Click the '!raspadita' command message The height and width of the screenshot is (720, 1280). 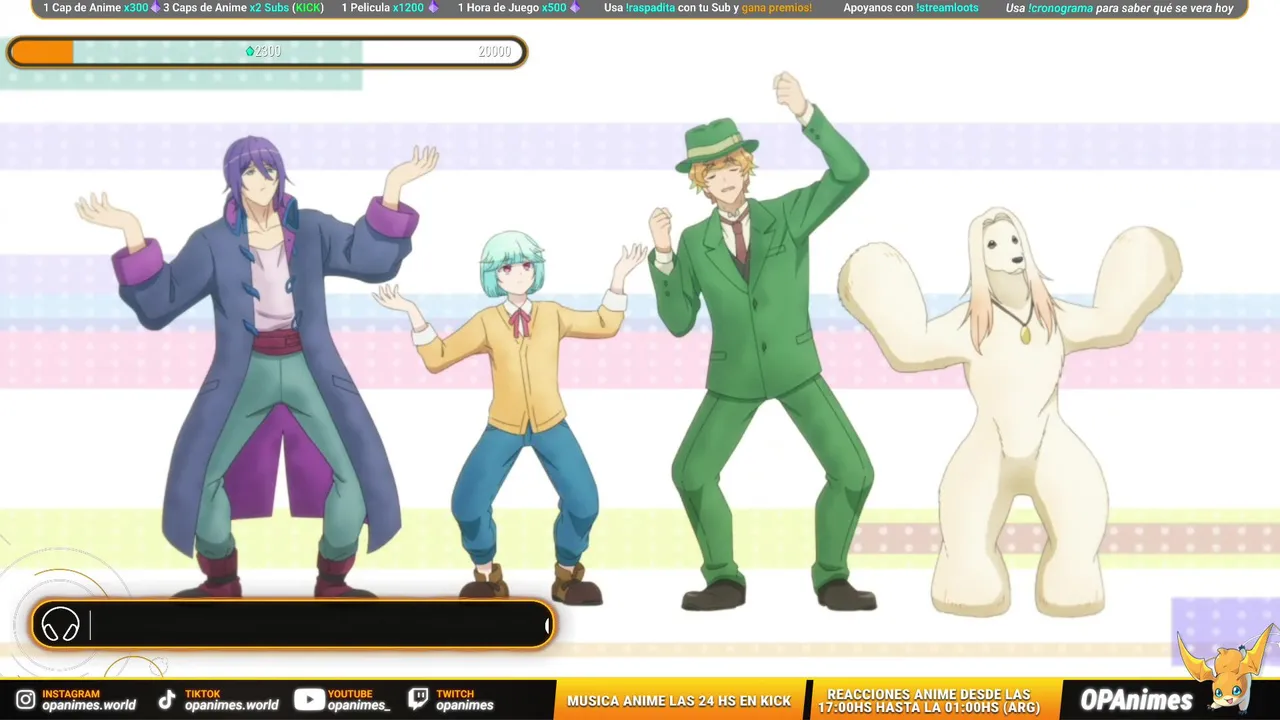(708, 8)
